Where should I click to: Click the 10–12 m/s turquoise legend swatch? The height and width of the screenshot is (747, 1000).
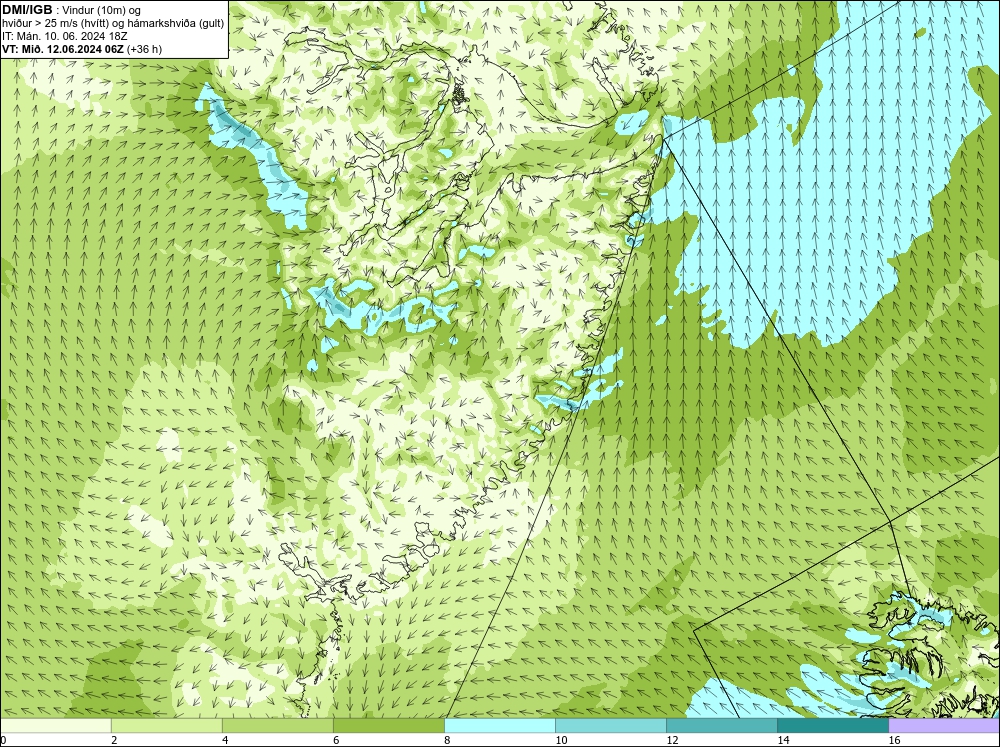pyautogui.click(x=611, y=725)
